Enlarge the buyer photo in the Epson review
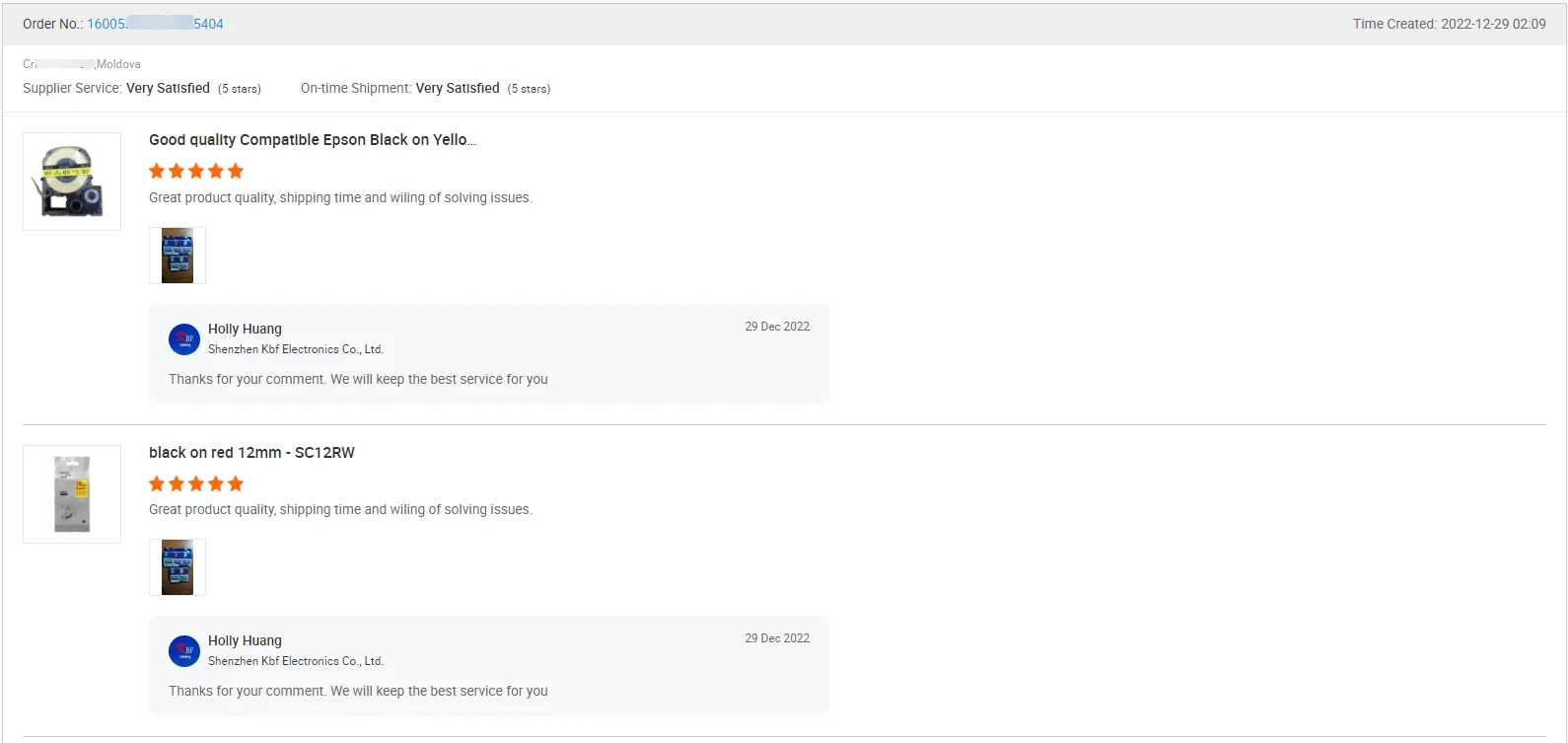 point(178,256)
